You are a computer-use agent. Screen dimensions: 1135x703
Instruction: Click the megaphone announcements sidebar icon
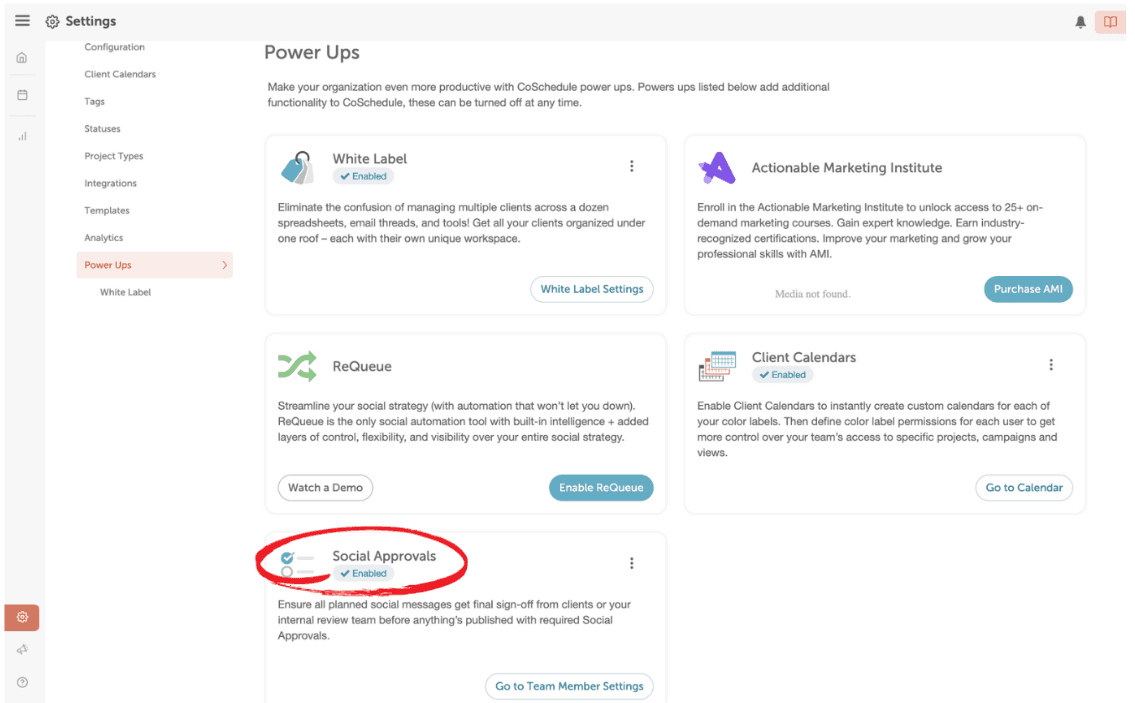coord(22,649)
